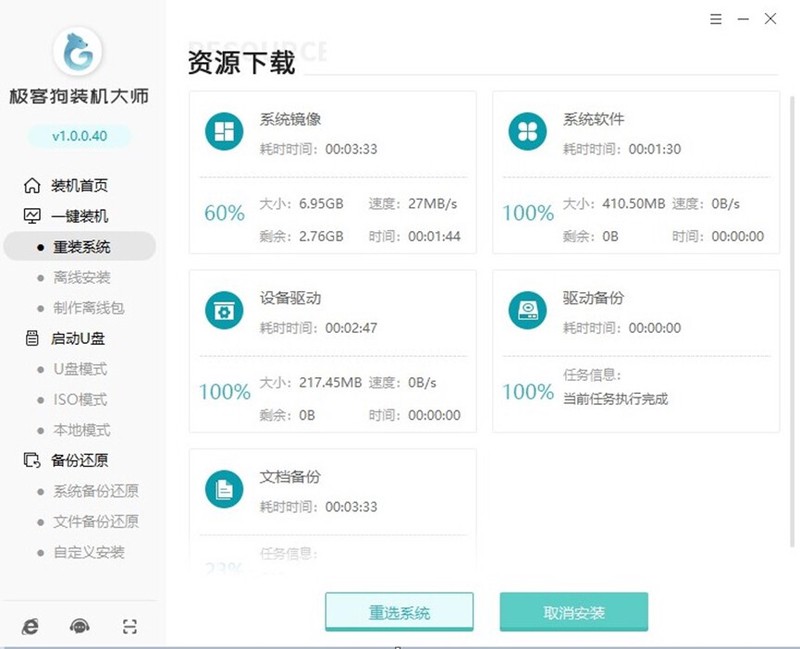Click 100% progress of 系统软件
The image size is (800, 649).
point(528,213)
